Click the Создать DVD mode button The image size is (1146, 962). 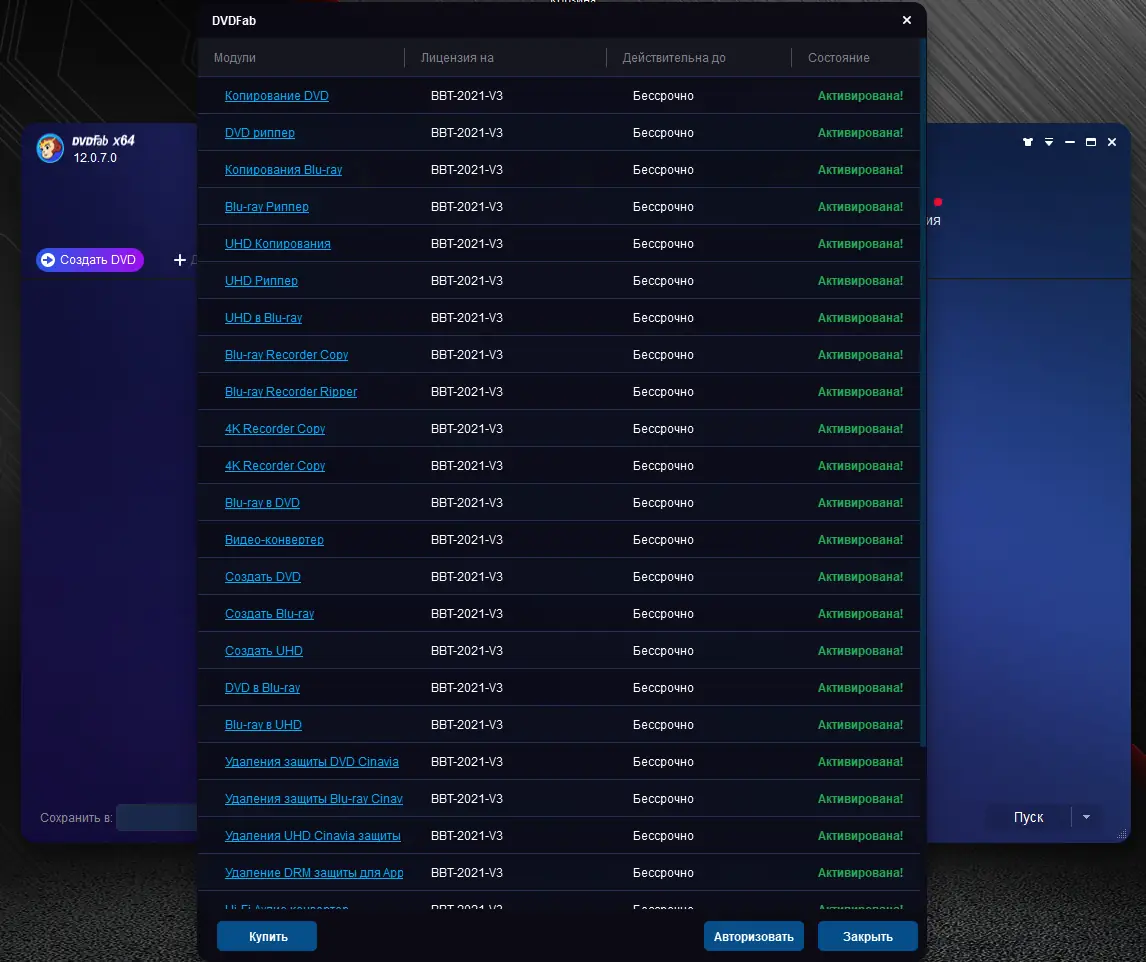point(90,260)
